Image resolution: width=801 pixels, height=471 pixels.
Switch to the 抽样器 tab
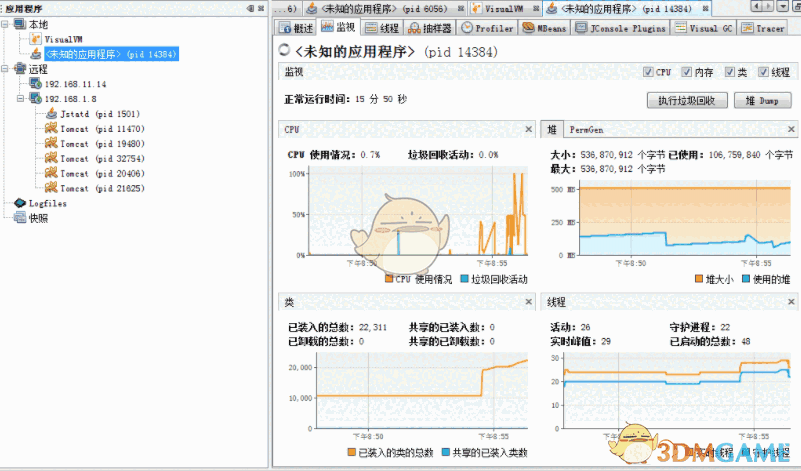430,28
